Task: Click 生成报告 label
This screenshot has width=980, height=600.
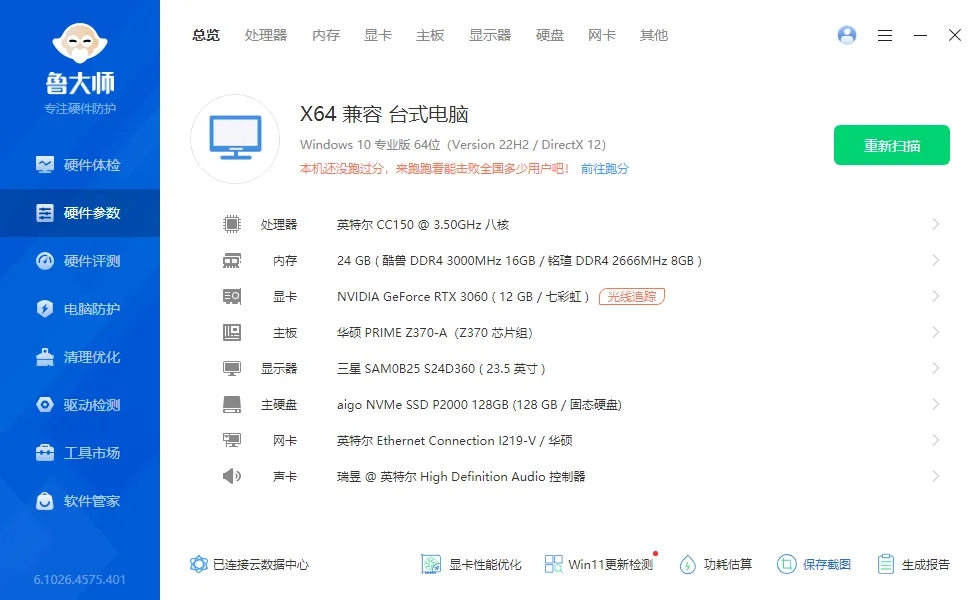Action: click(x=926, y=564)
